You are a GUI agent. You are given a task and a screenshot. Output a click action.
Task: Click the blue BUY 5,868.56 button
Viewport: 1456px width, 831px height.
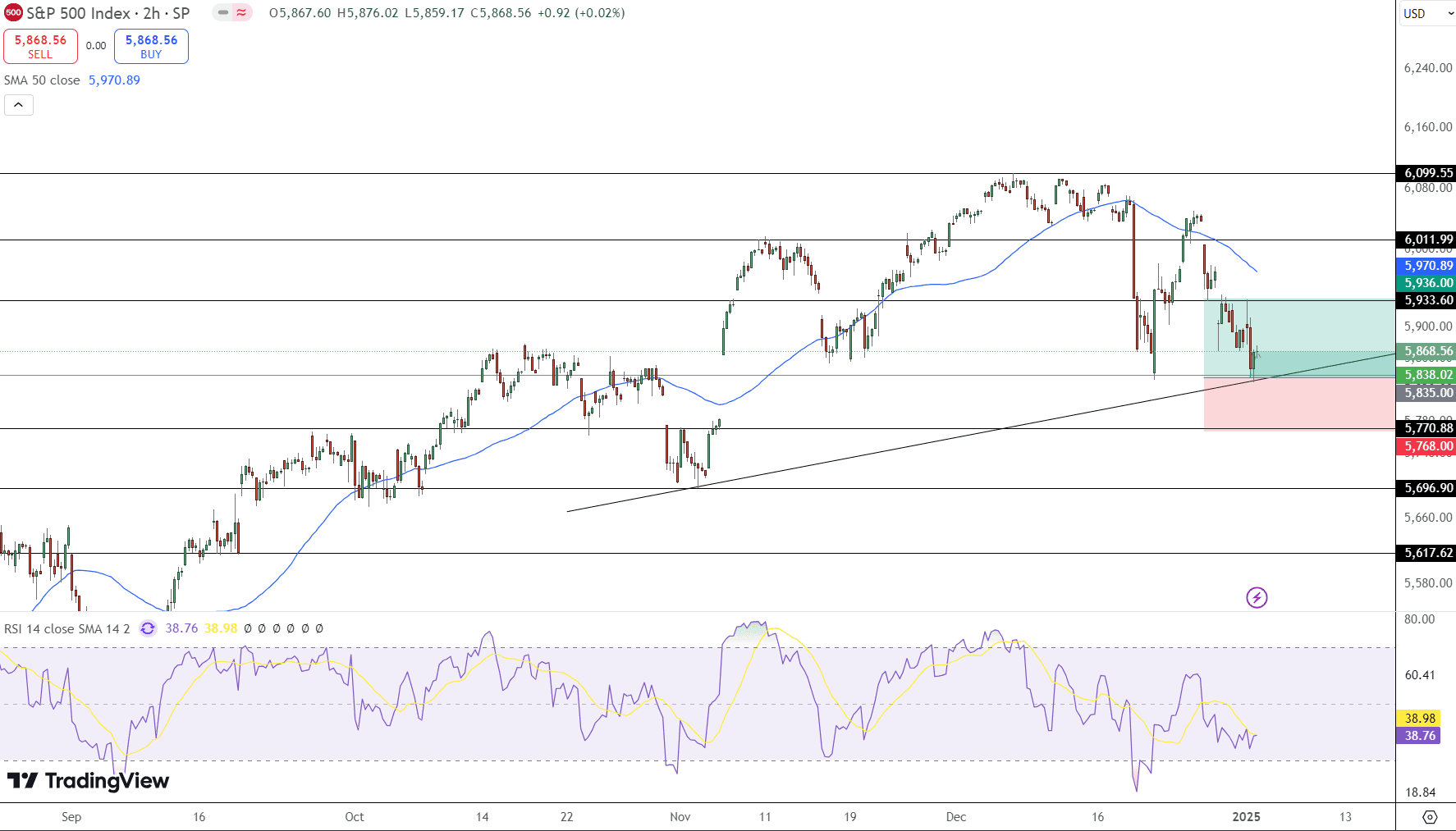(x=151, y=46)
